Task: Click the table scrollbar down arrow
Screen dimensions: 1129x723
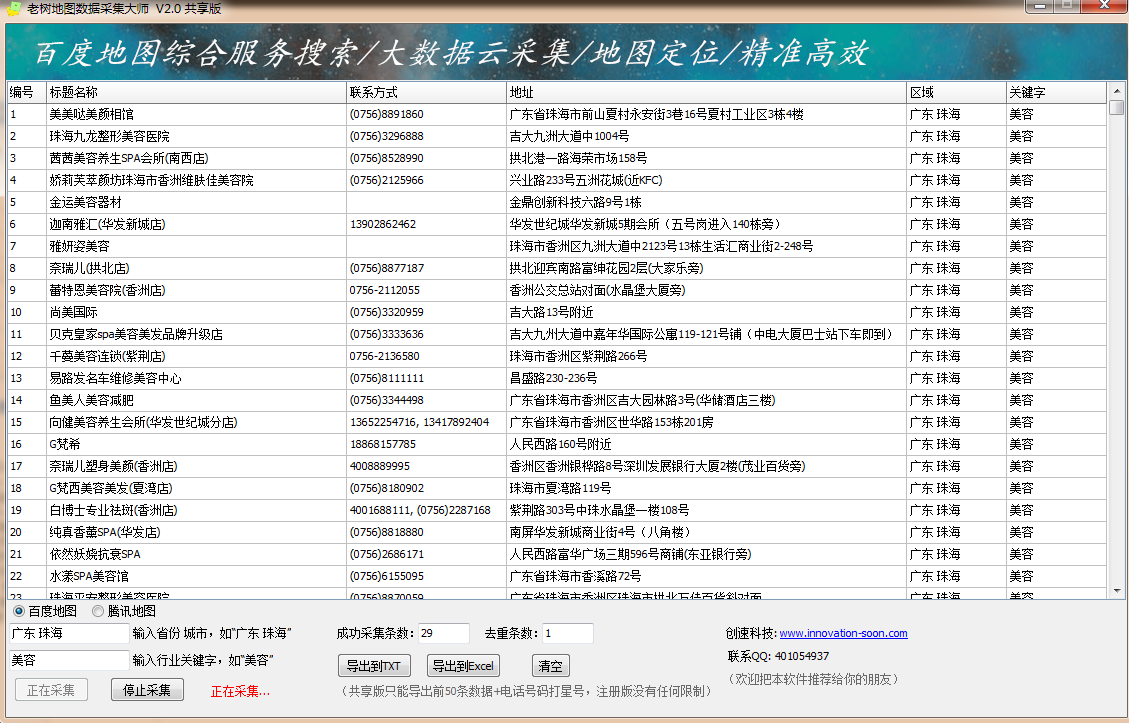Action: (x=1117, y=590)
